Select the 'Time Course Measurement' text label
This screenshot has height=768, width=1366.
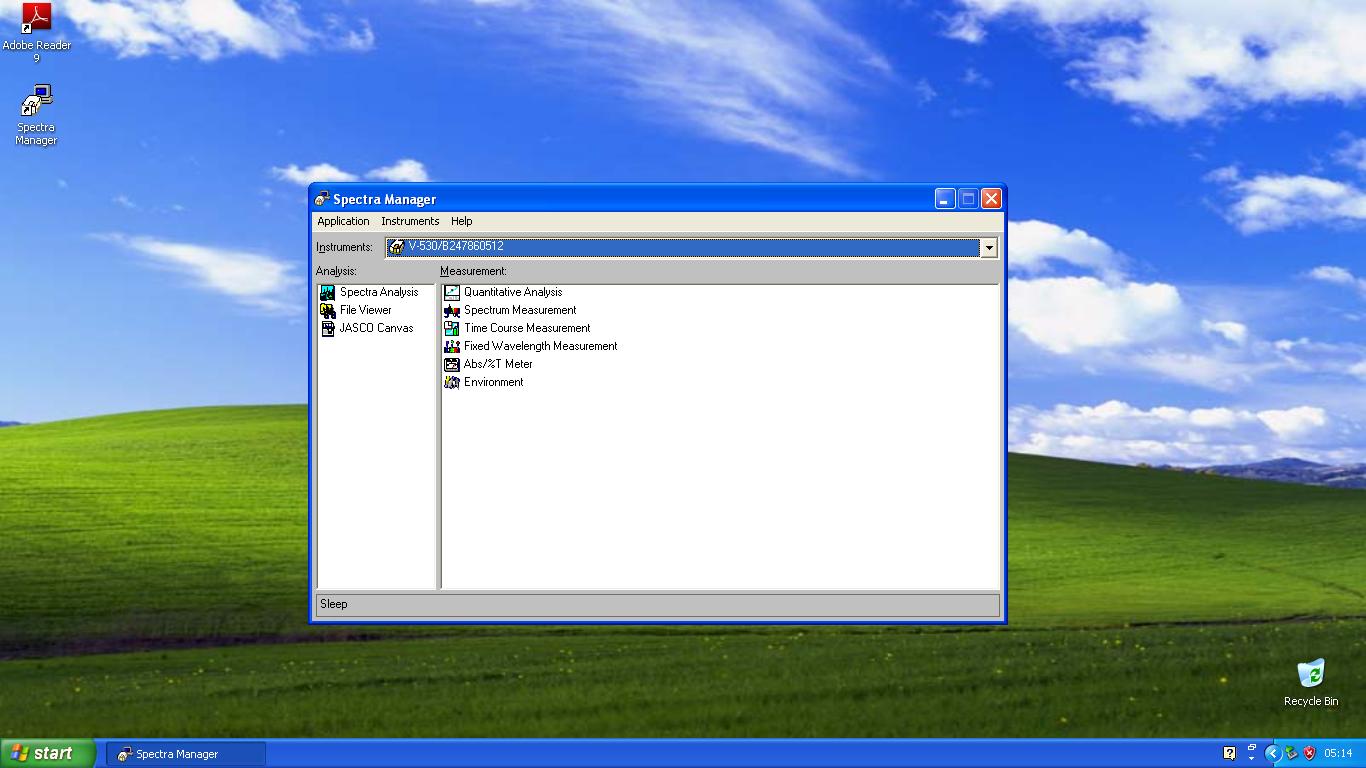[527, 328]
